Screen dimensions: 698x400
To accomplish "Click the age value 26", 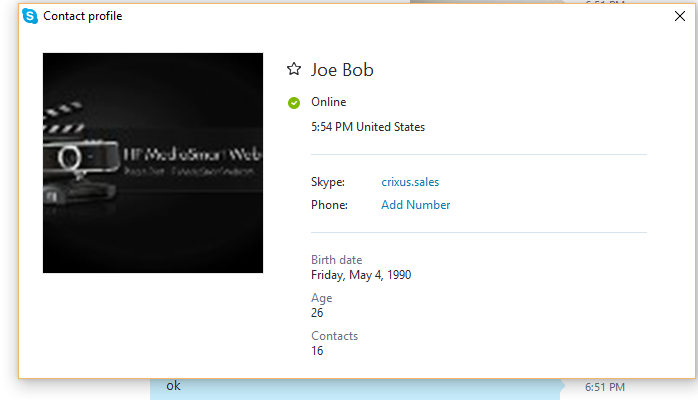I will [x=317, y=313].
